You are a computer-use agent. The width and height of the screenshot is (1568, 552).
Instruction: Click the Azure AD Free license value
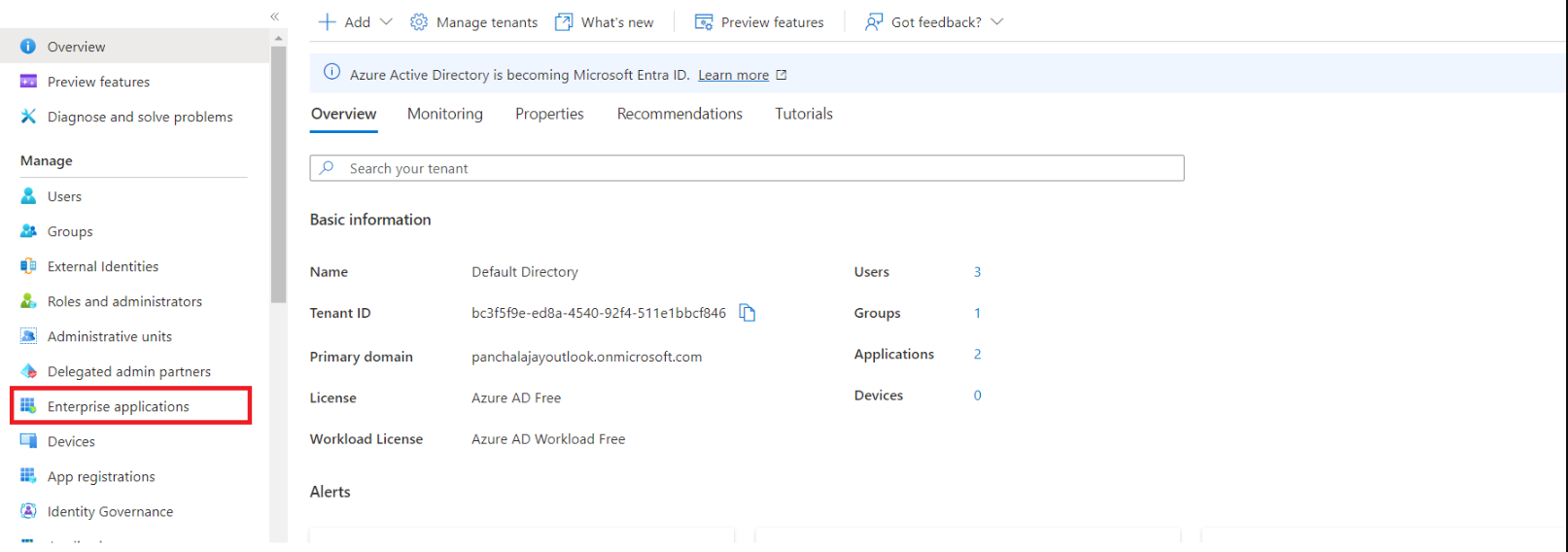pos(516,397)
